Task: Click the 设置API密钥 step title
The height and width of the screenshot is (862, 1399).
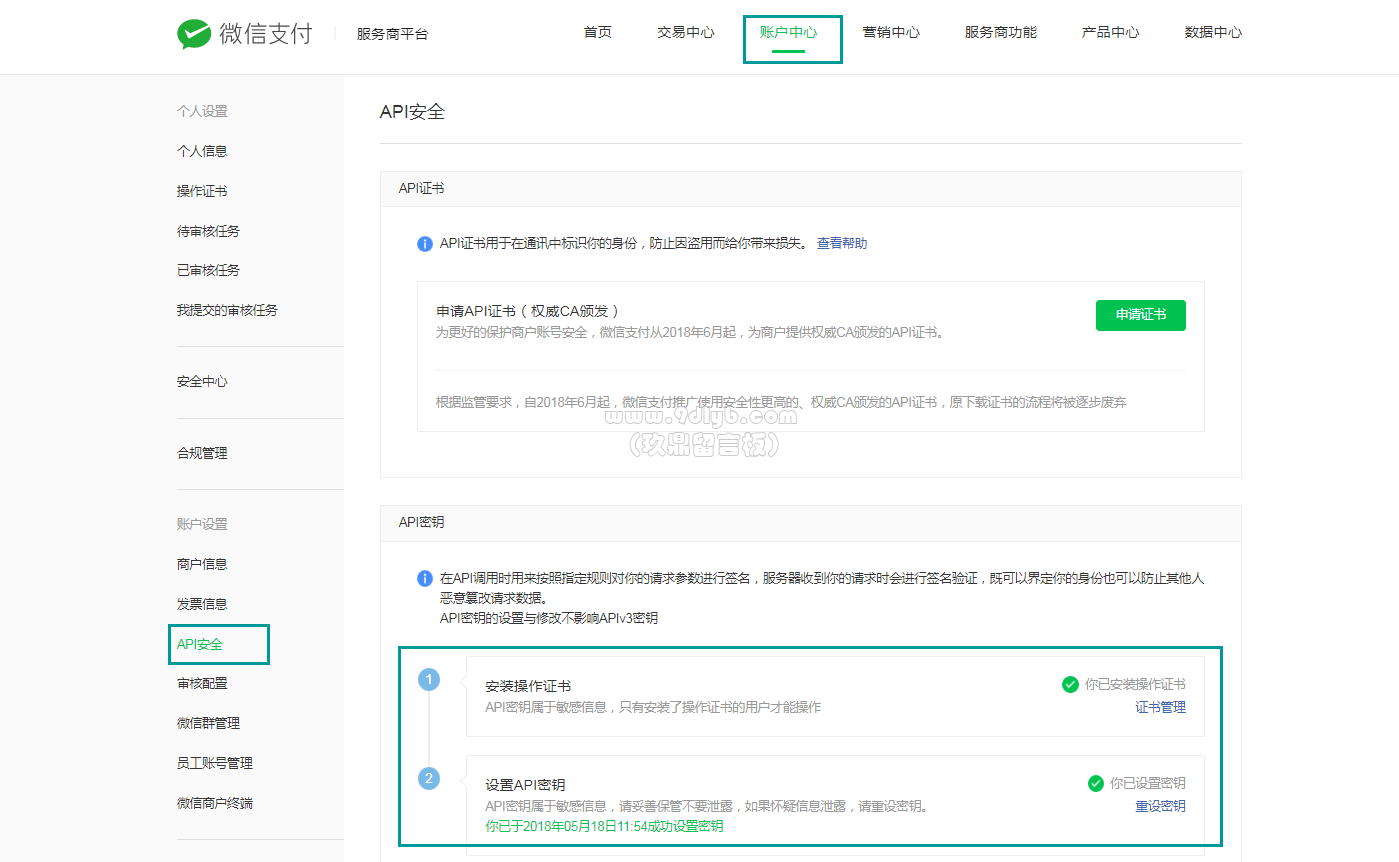Action: [x=525, y=785]
